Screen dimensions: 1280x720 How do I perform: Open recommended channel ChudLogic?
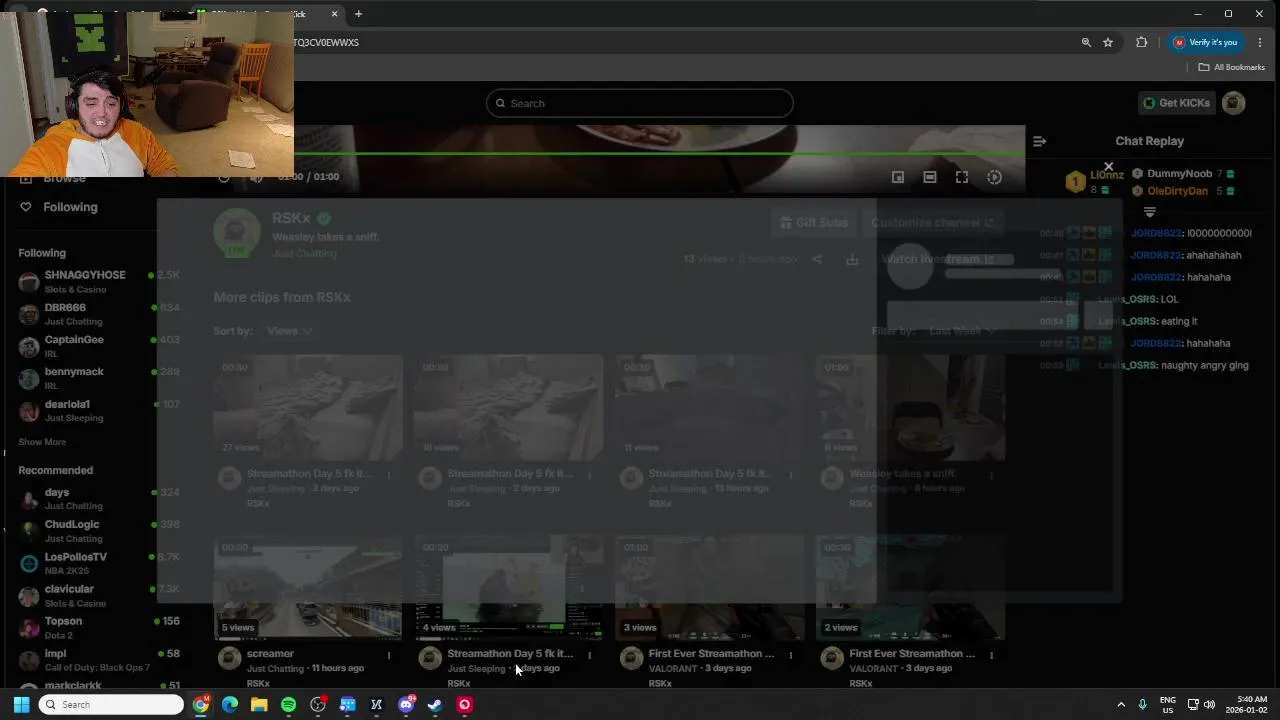coord(98,531)
